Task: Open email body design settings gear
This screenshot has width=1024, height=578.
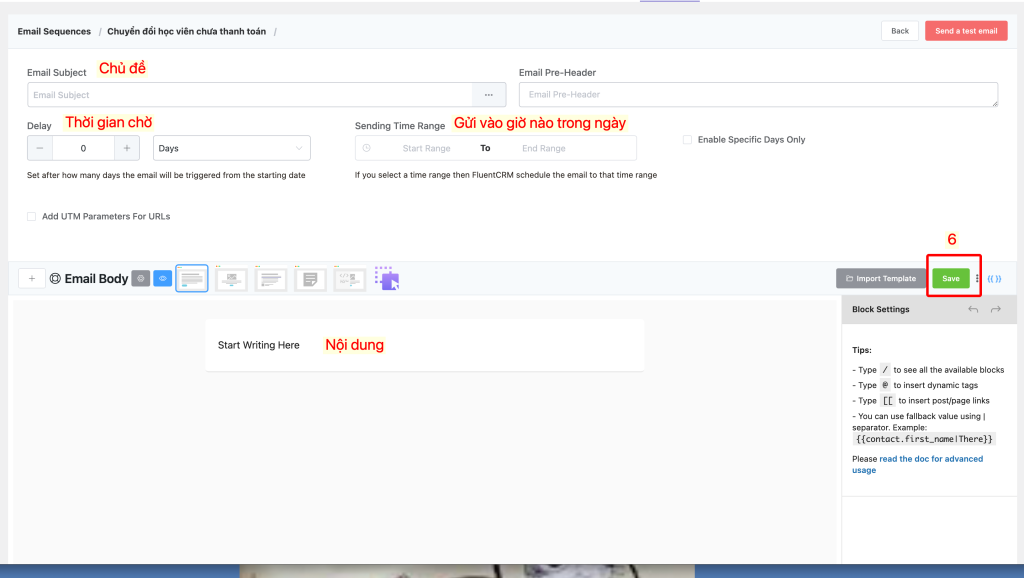Action: (141, 278)
